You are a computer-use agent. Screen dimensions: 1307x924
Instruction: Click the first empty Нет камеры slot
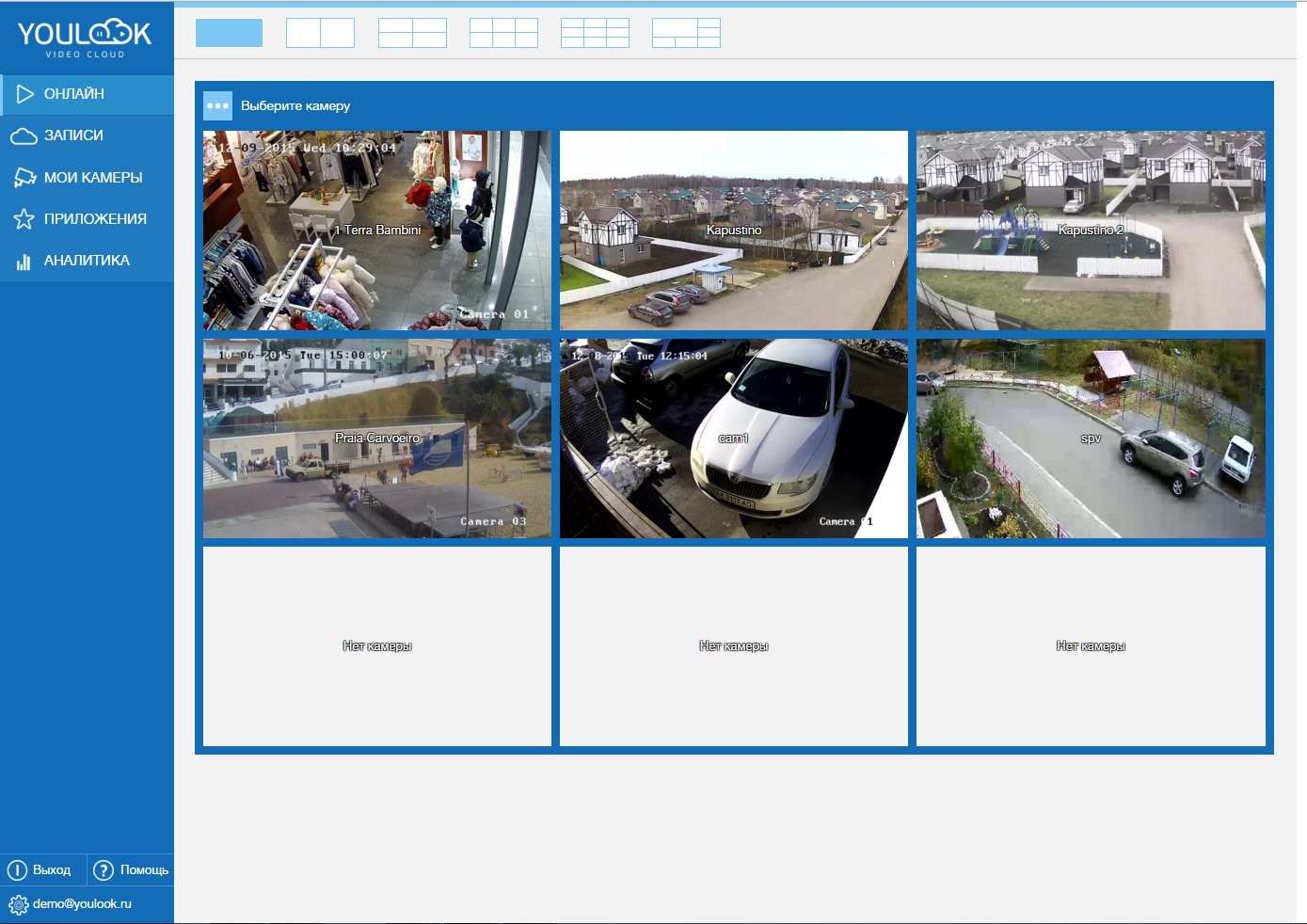pyautogui.click(x=376, y=646)
